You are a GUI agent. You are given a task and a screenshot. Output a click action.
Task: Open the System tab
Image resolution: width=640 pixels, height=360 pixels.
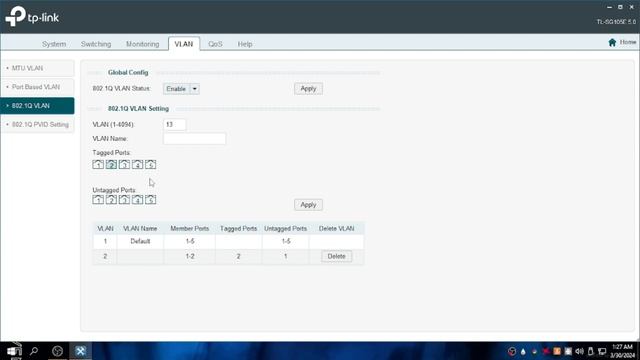54,44
